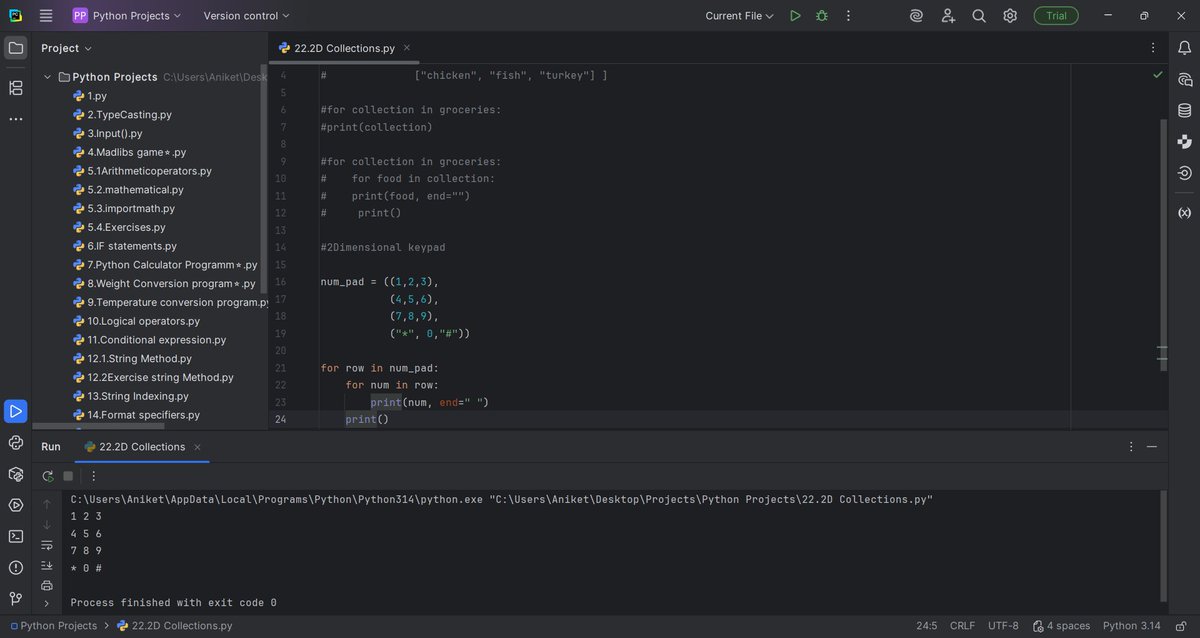Click 4 spaces indentation widget

click(x=1061, y=626)
